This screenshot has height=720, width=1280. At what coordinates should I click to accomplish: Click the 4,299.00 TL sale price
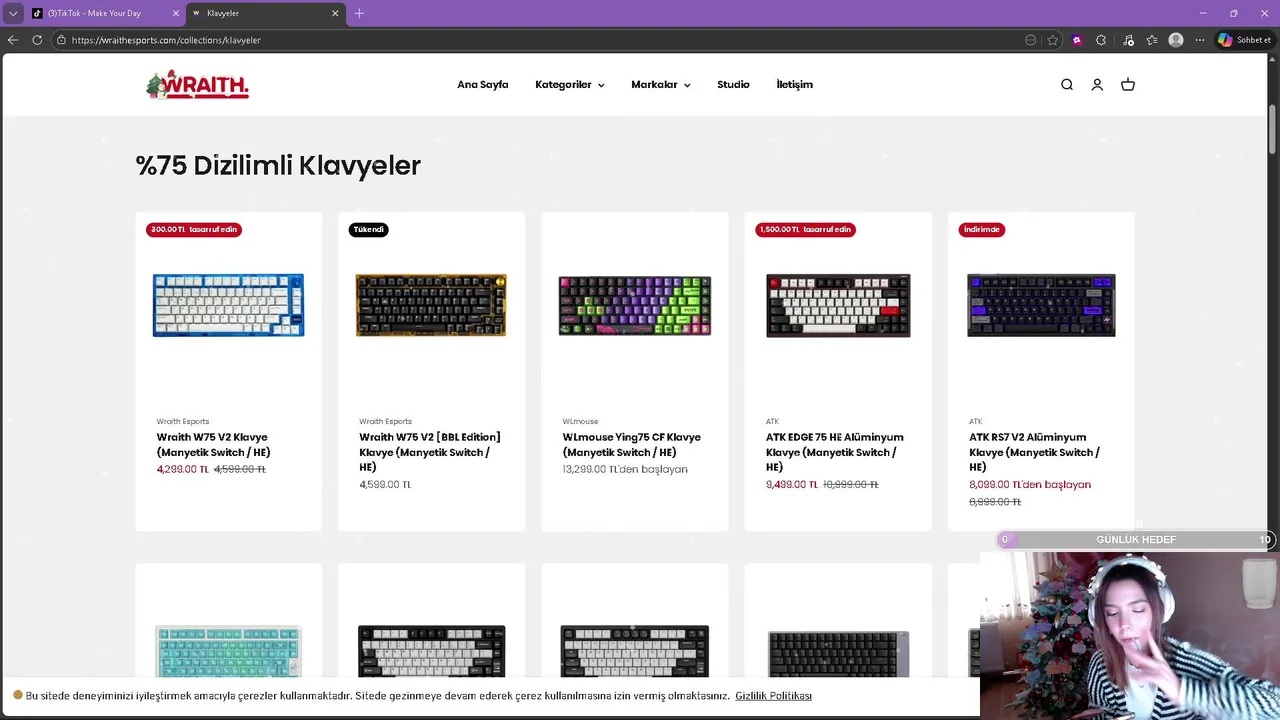[x=182, y=469]
